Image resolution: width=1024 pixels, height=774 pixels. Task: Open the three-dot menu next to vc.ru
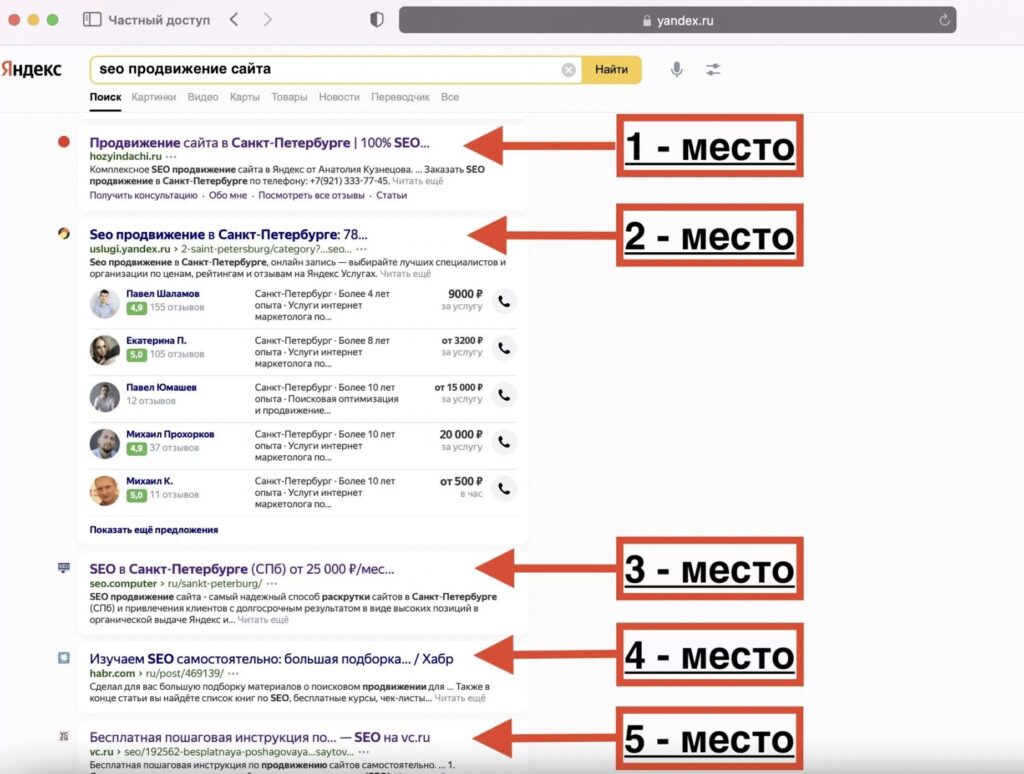[363, 752]
